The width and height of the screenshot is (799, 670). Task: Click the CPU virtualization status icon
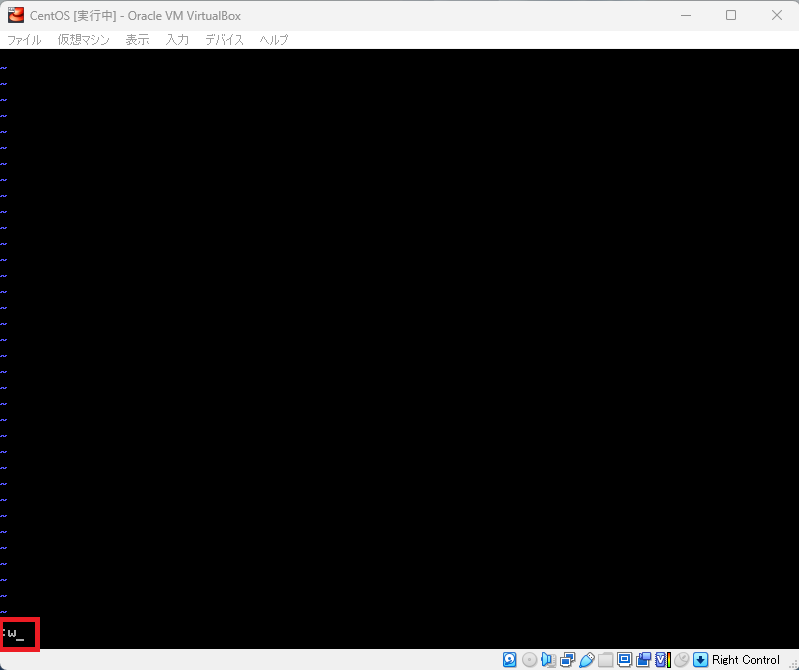[662, 660]
